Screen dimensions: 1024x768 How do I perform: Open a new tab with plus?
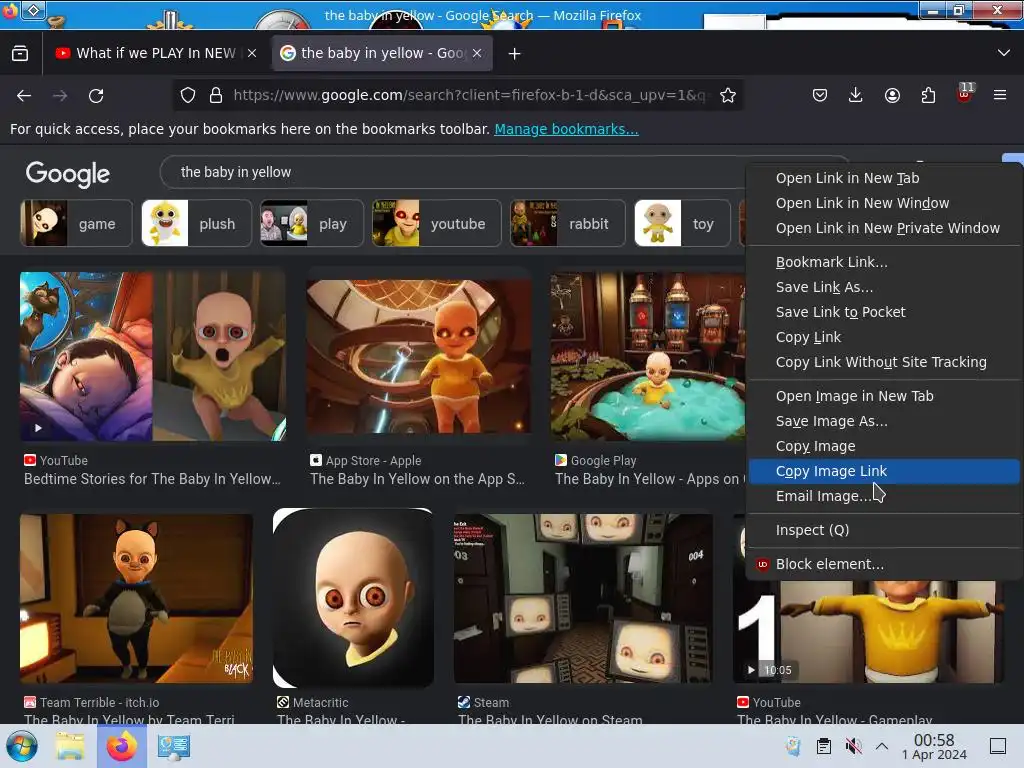click(x=515, y=54)
